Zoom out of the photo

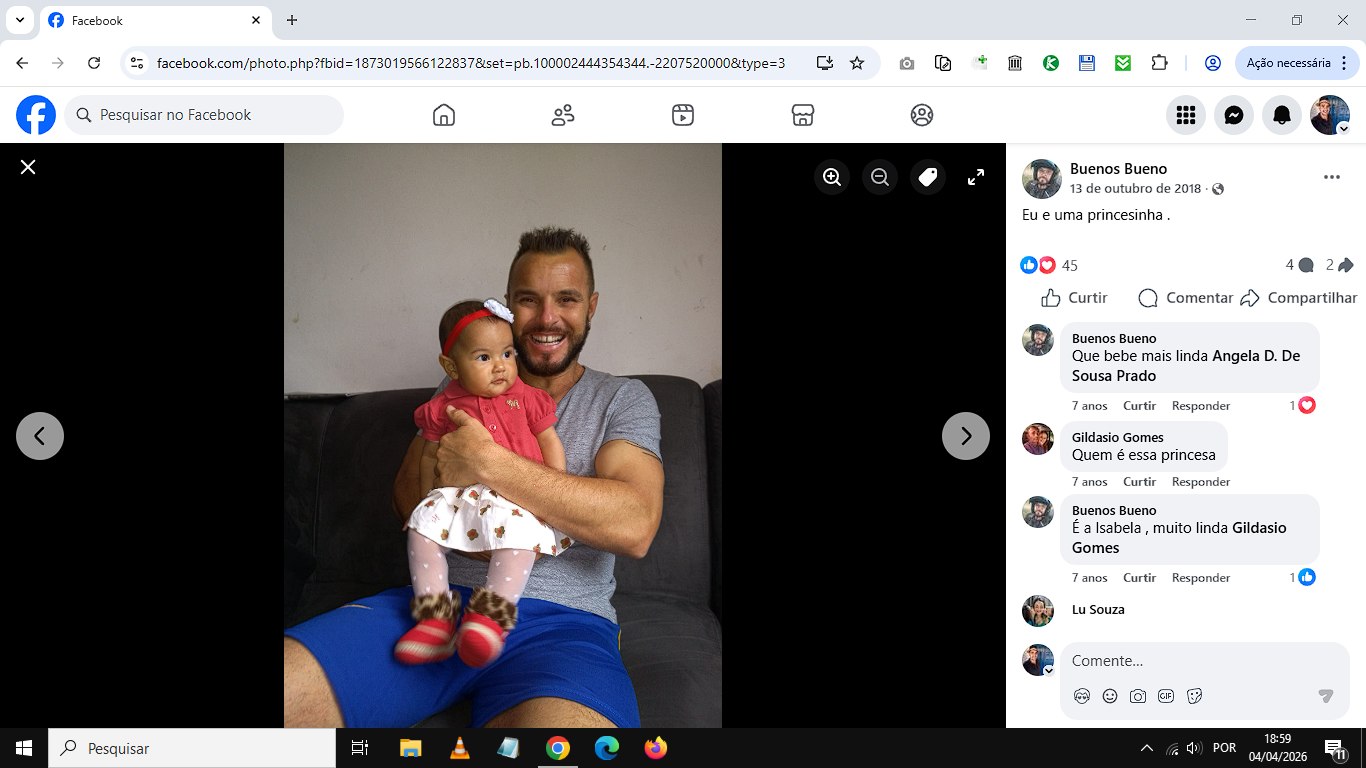tap(880, 177)
